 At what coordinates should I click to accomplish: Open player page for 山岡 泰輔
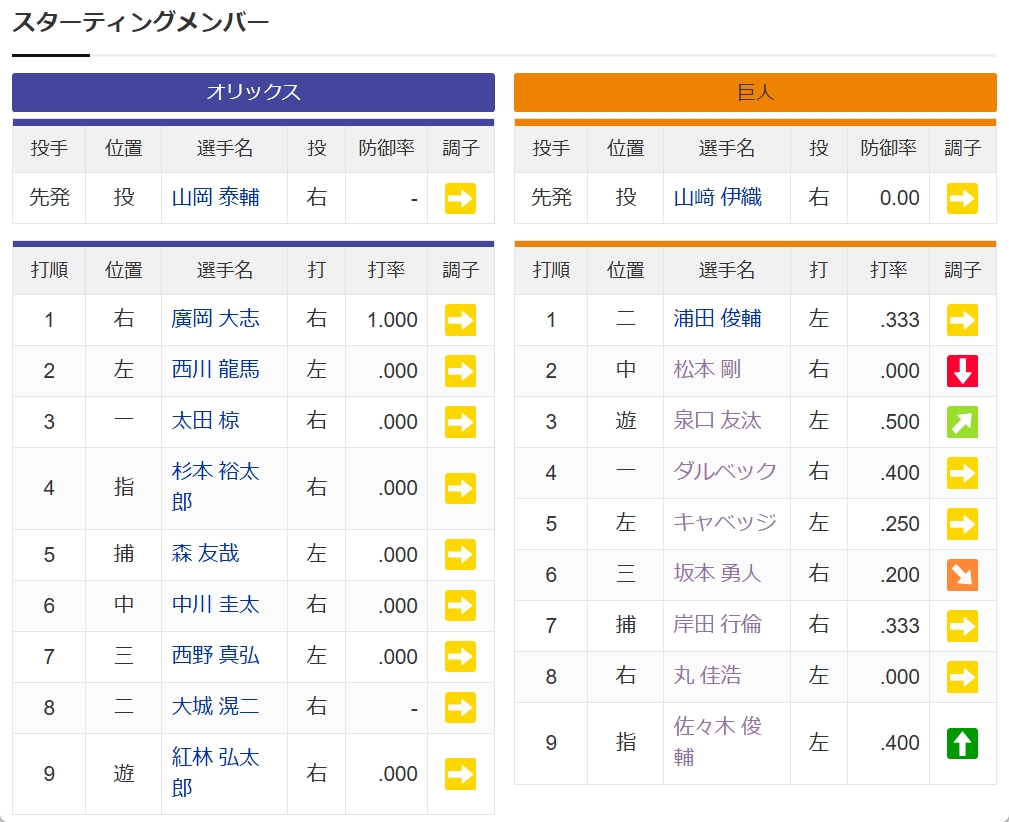tap(215, 198)
